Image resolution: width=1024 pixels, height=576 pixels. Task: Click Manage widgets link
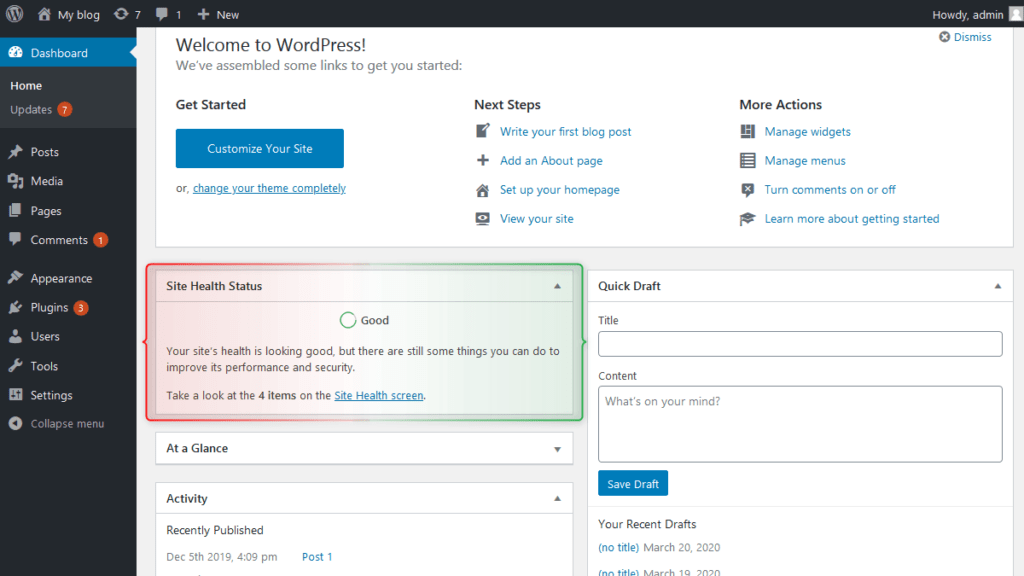[808, 131]
